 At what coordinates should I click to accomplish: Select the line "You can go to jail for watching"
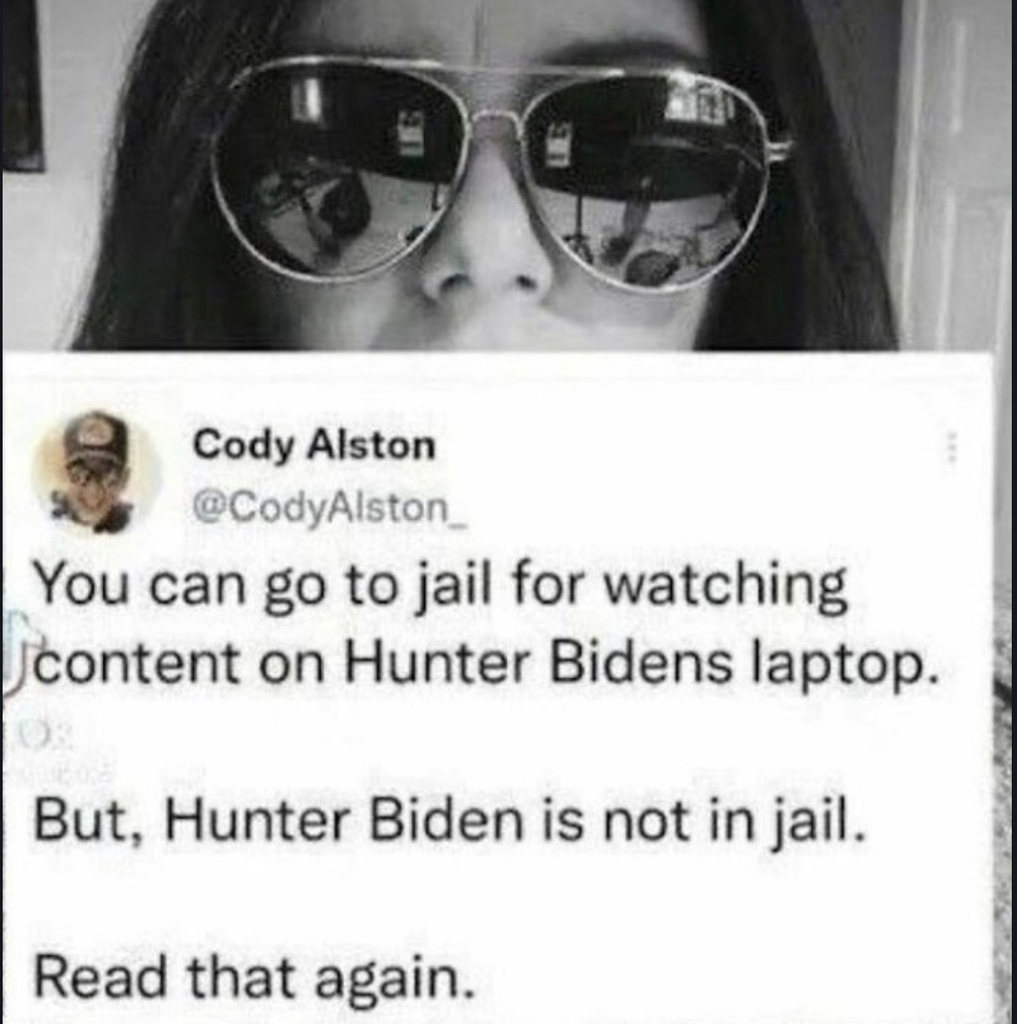tap(442, 586)
